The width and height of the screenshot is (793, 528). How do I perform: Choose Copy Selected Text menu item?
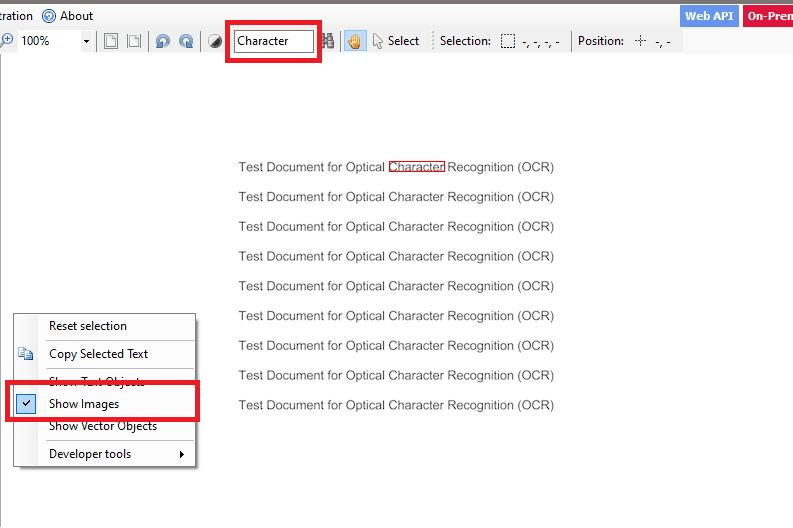[98, 354]
